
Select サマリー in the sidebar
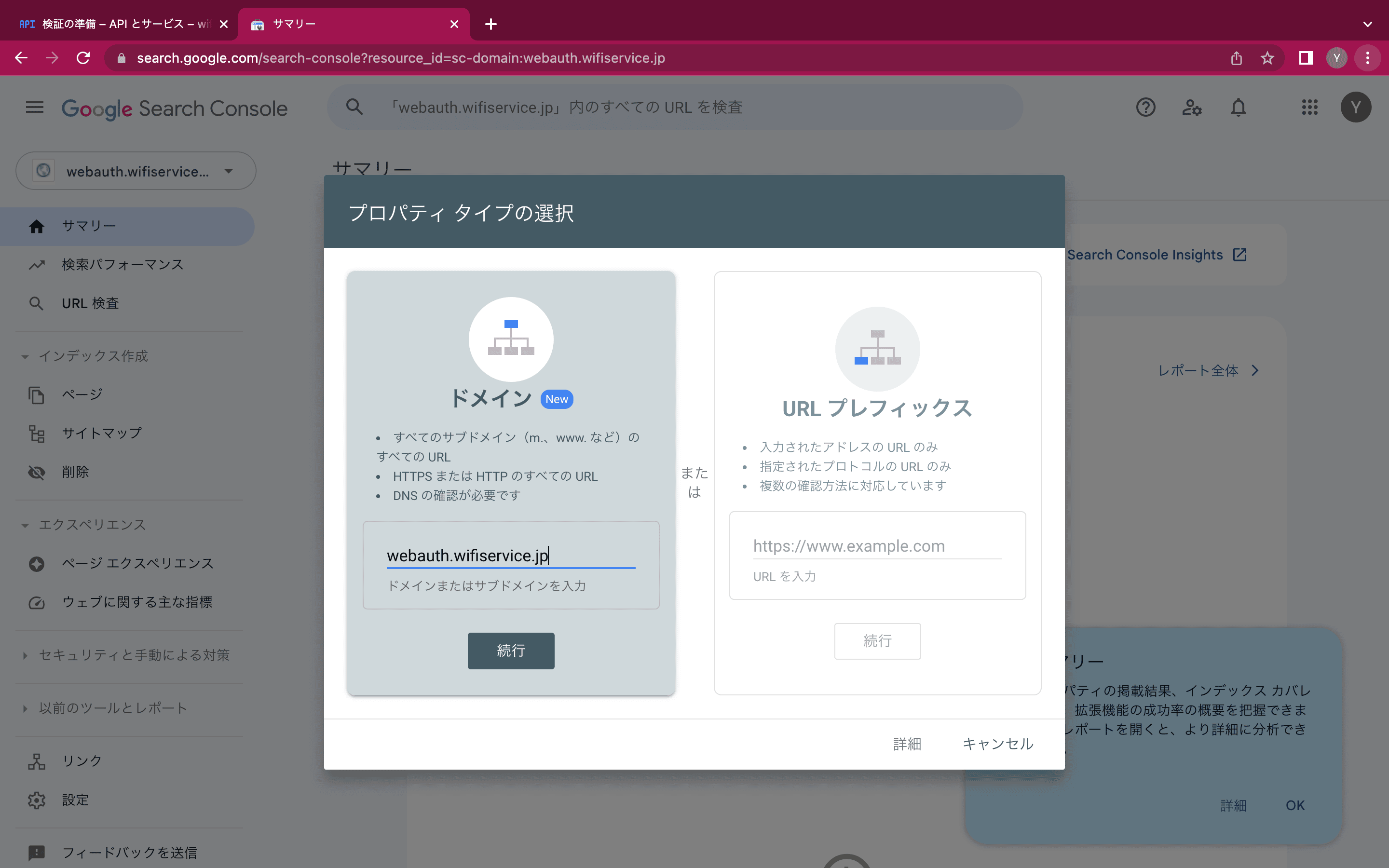point(127,226)
